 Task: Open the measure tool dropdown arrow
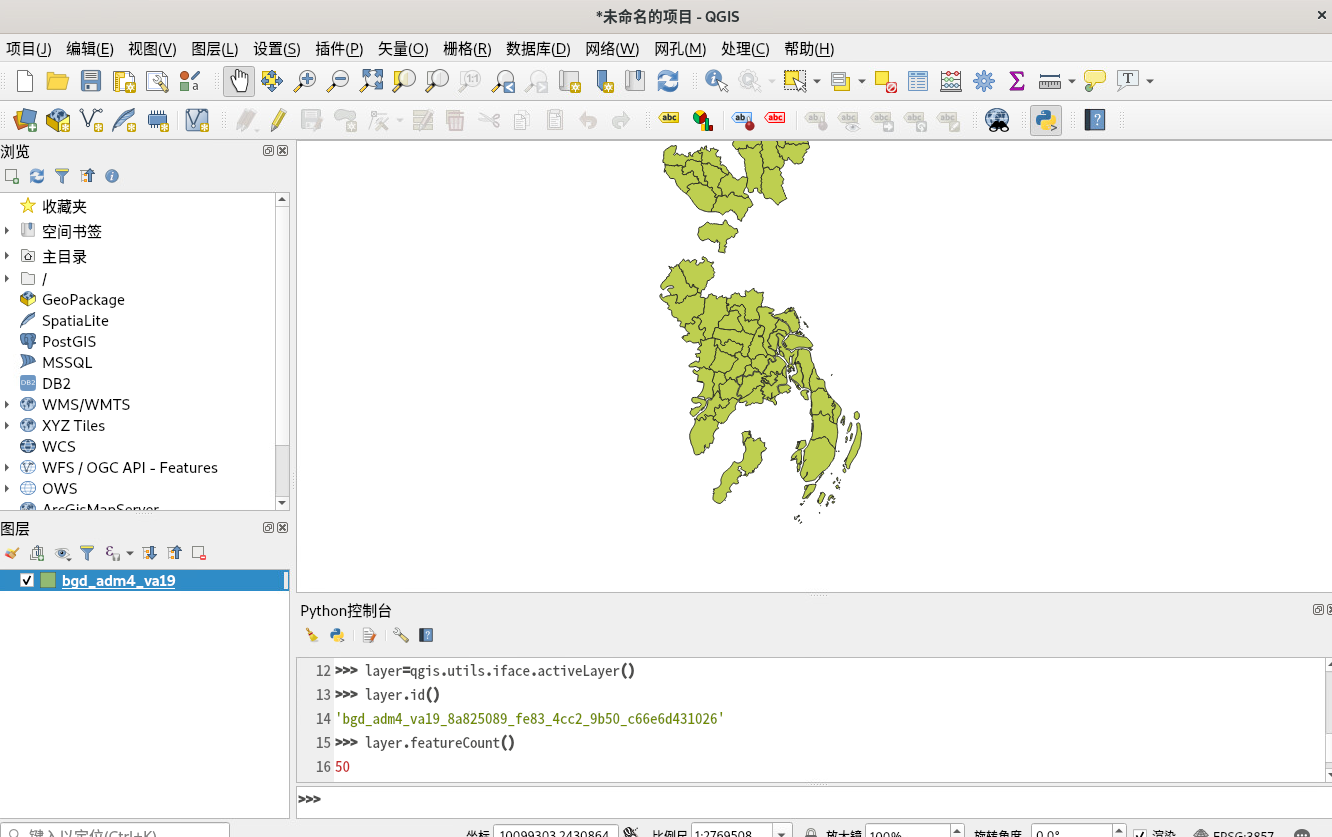[1072, 81]
